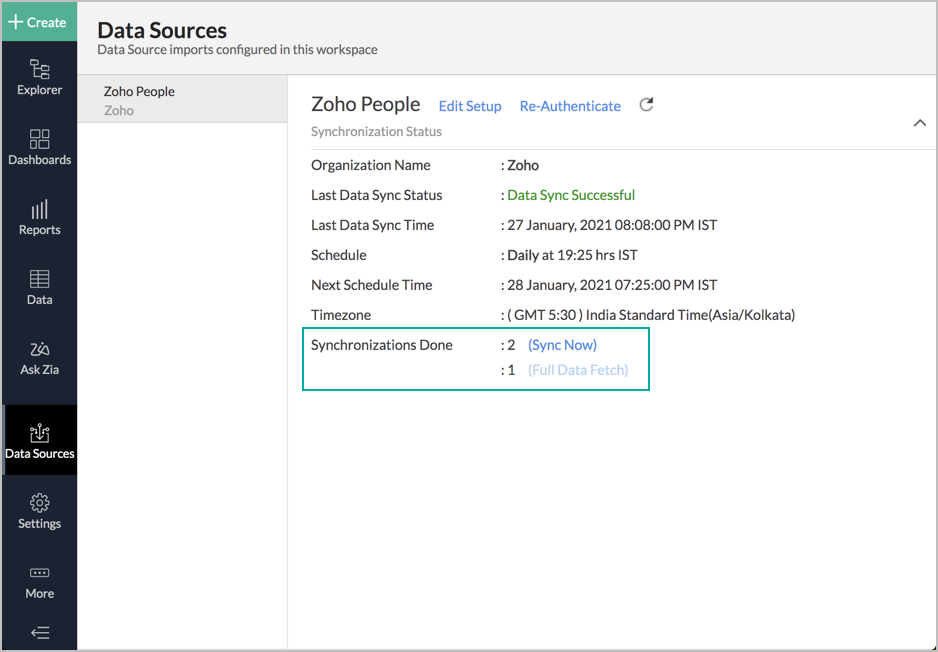Trigger Sync Now

(x=562, y=344)
